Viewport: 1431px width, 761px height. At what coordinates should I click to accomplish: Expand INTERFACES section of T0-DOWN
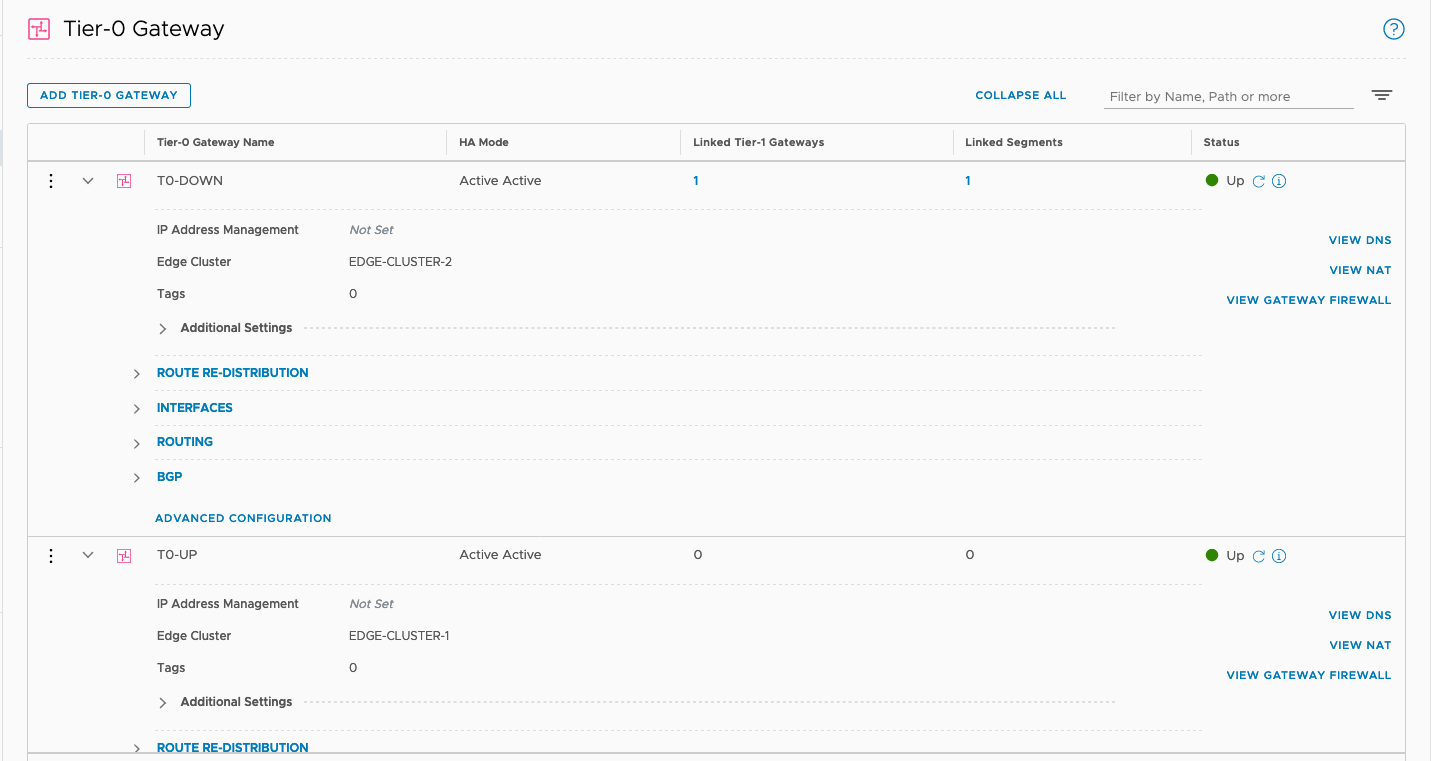137,409
